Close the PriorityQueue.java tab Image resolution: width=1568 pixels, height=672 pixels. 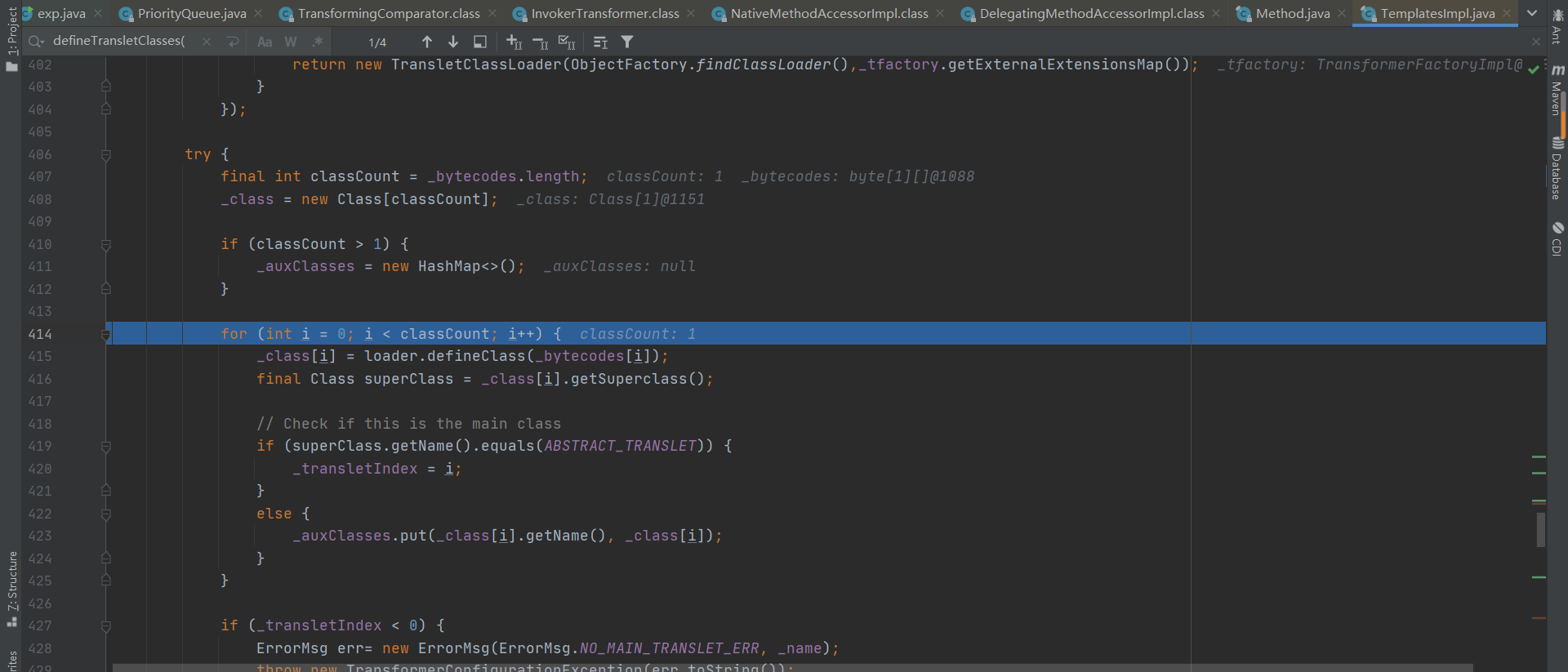coord(258,13)
